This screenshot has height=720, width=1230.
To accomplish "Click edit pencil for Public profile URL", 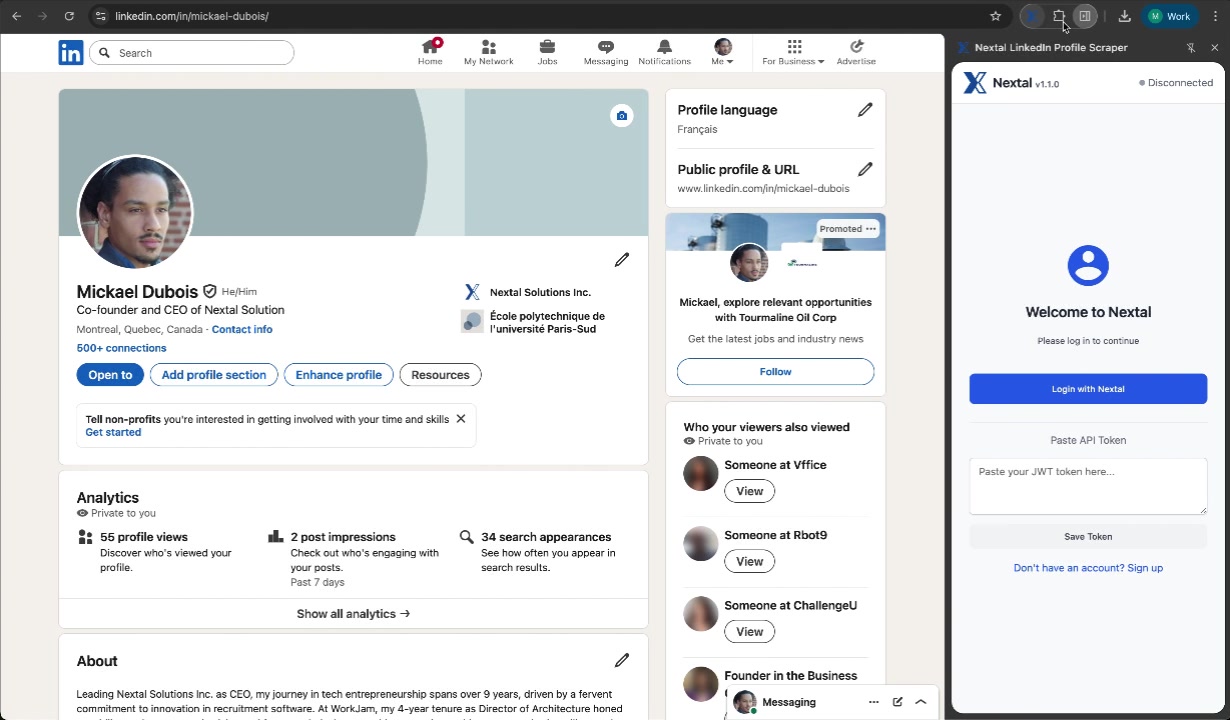I will (865, 169).
